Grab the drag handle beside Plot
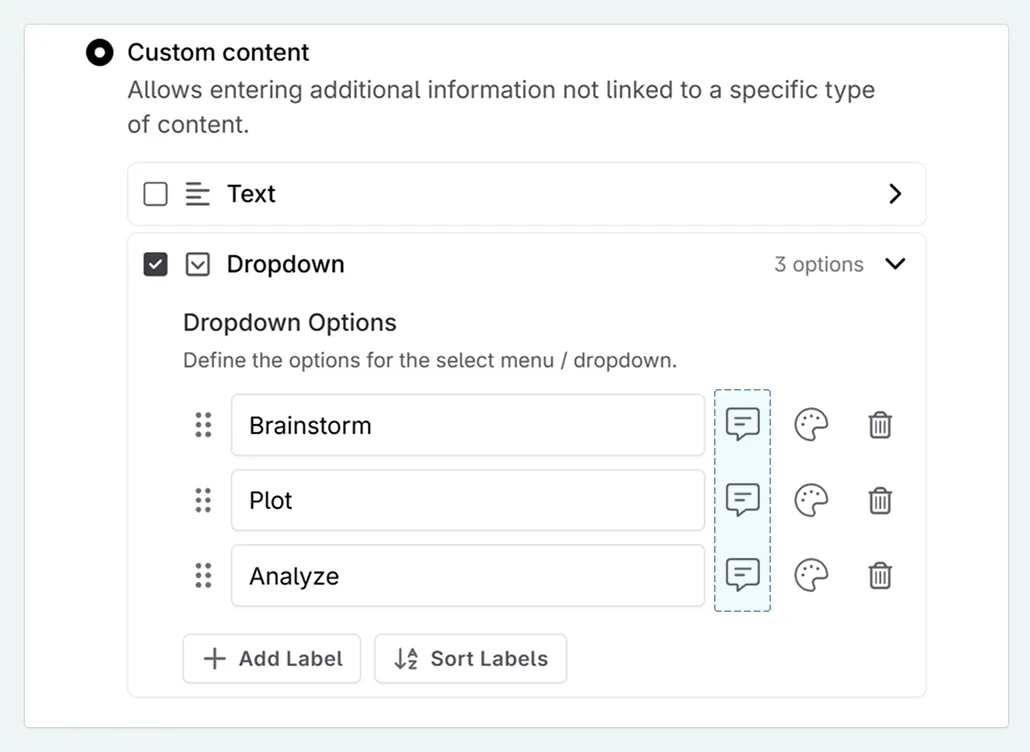The height and width of the screenshot is (752, 1030). 204,500
